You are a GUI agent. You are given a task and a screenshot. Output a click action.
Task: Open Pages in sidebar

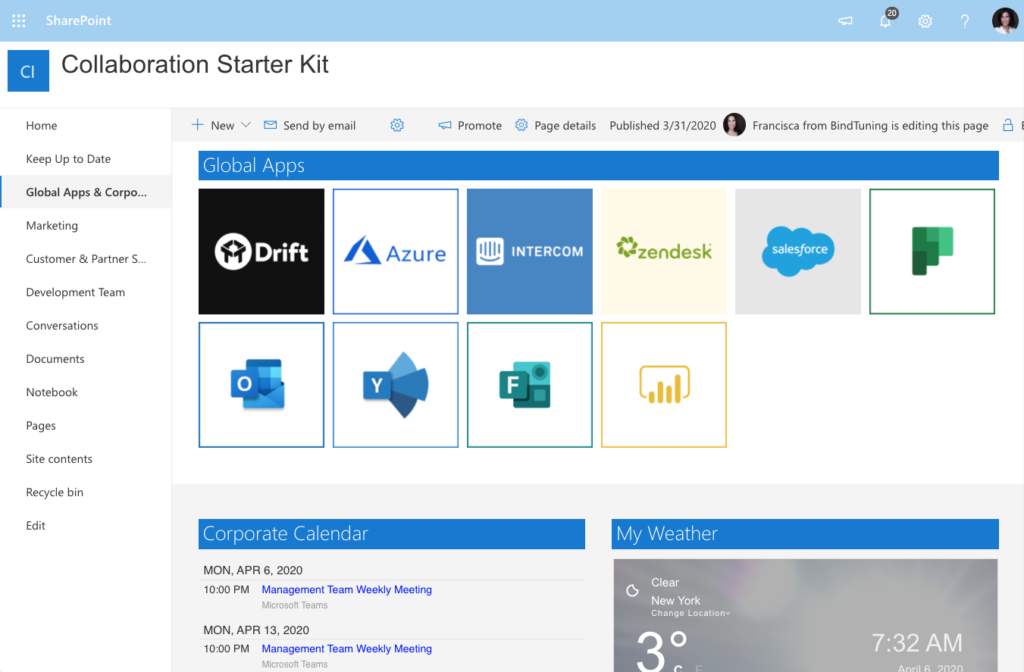tap(40, 425)
